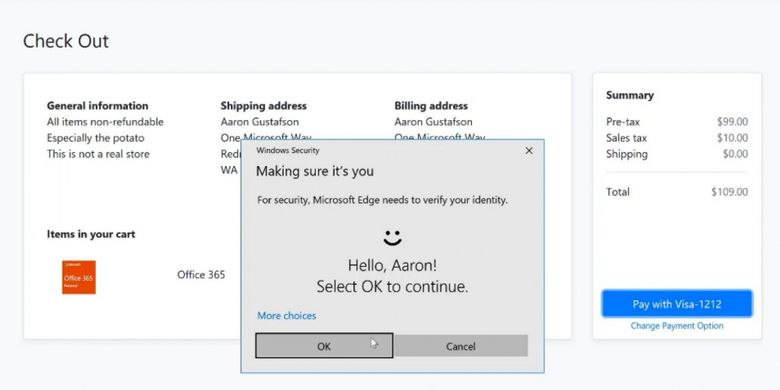
Task: Click the General information heading
Action: click(x=98, y=106)
